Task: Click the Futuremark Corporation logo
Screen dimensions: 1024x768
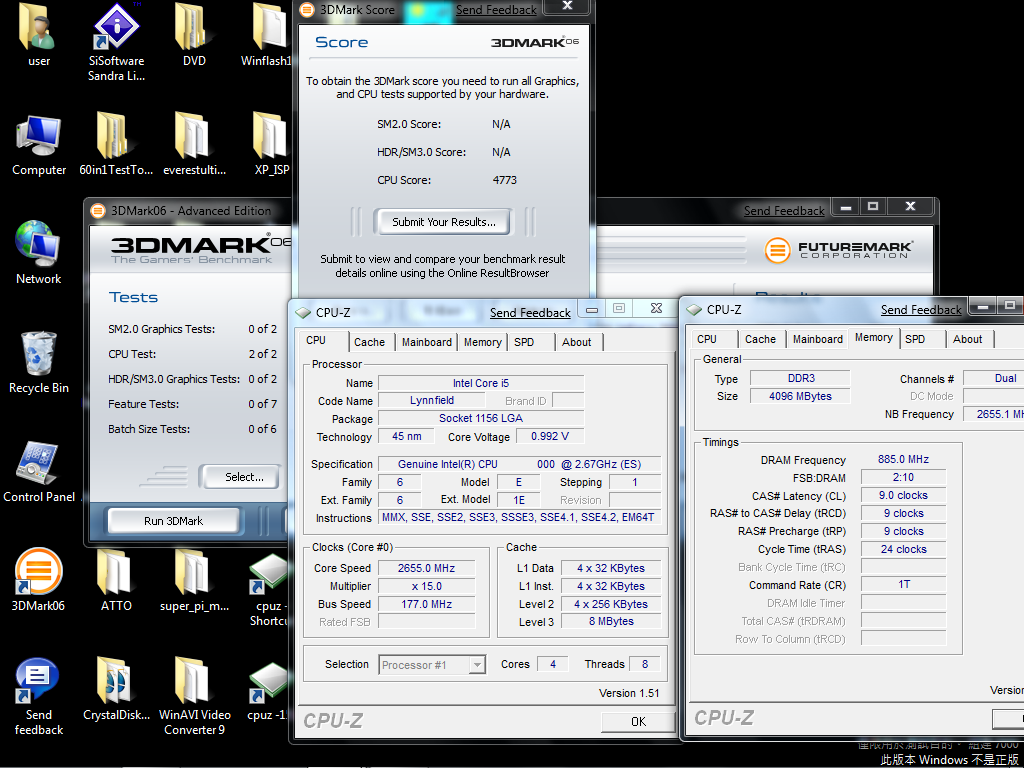Action: pos(839,249)
